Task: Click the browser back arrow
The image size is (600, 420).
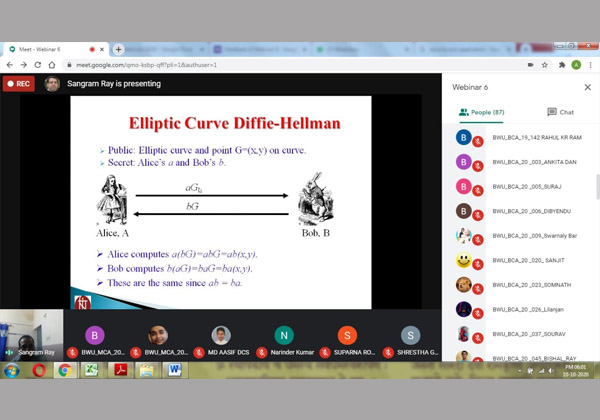Action: pos(10,65)
